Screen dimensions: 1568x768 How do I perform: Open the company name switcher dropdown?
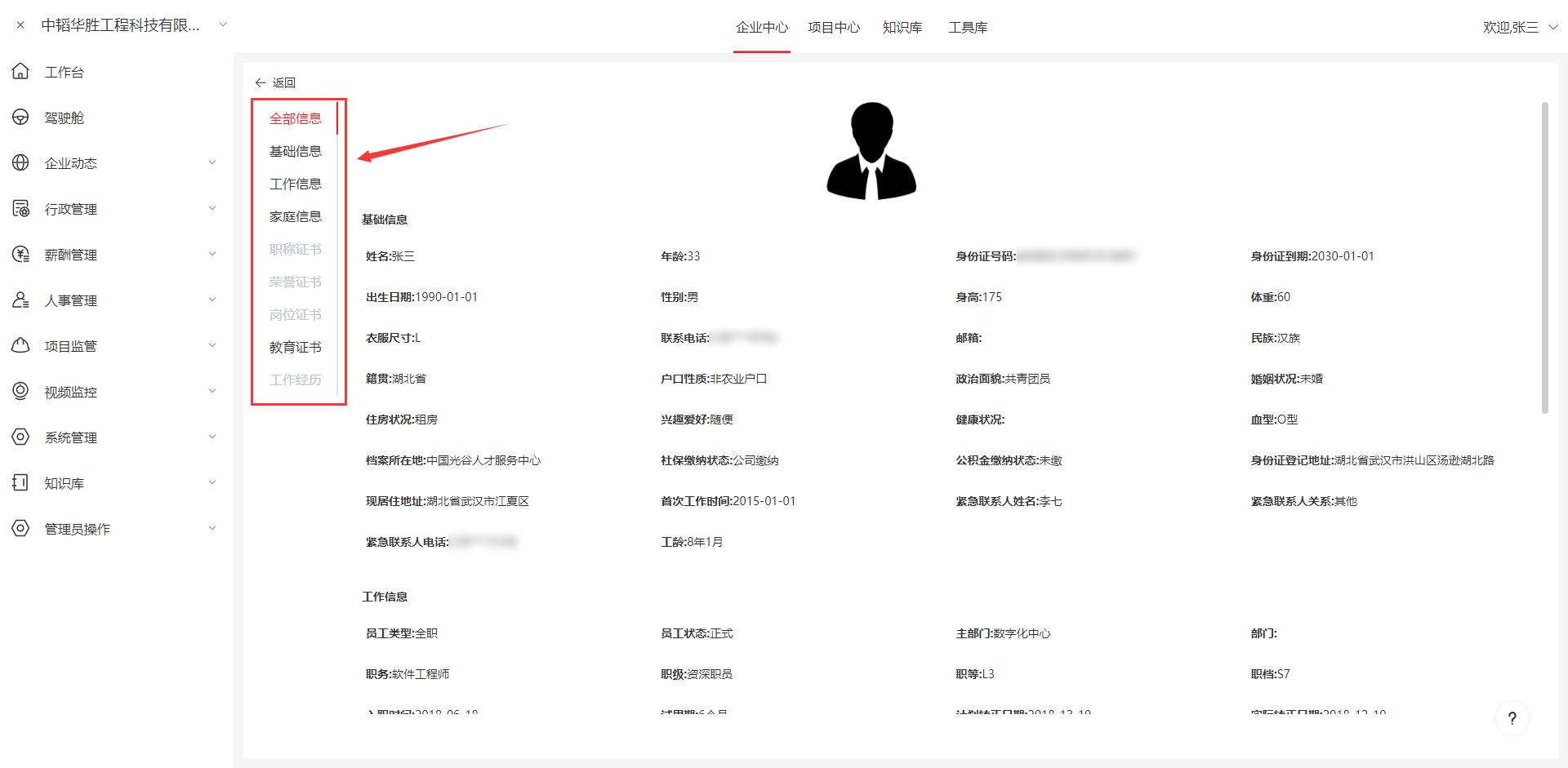coord(222,25)
